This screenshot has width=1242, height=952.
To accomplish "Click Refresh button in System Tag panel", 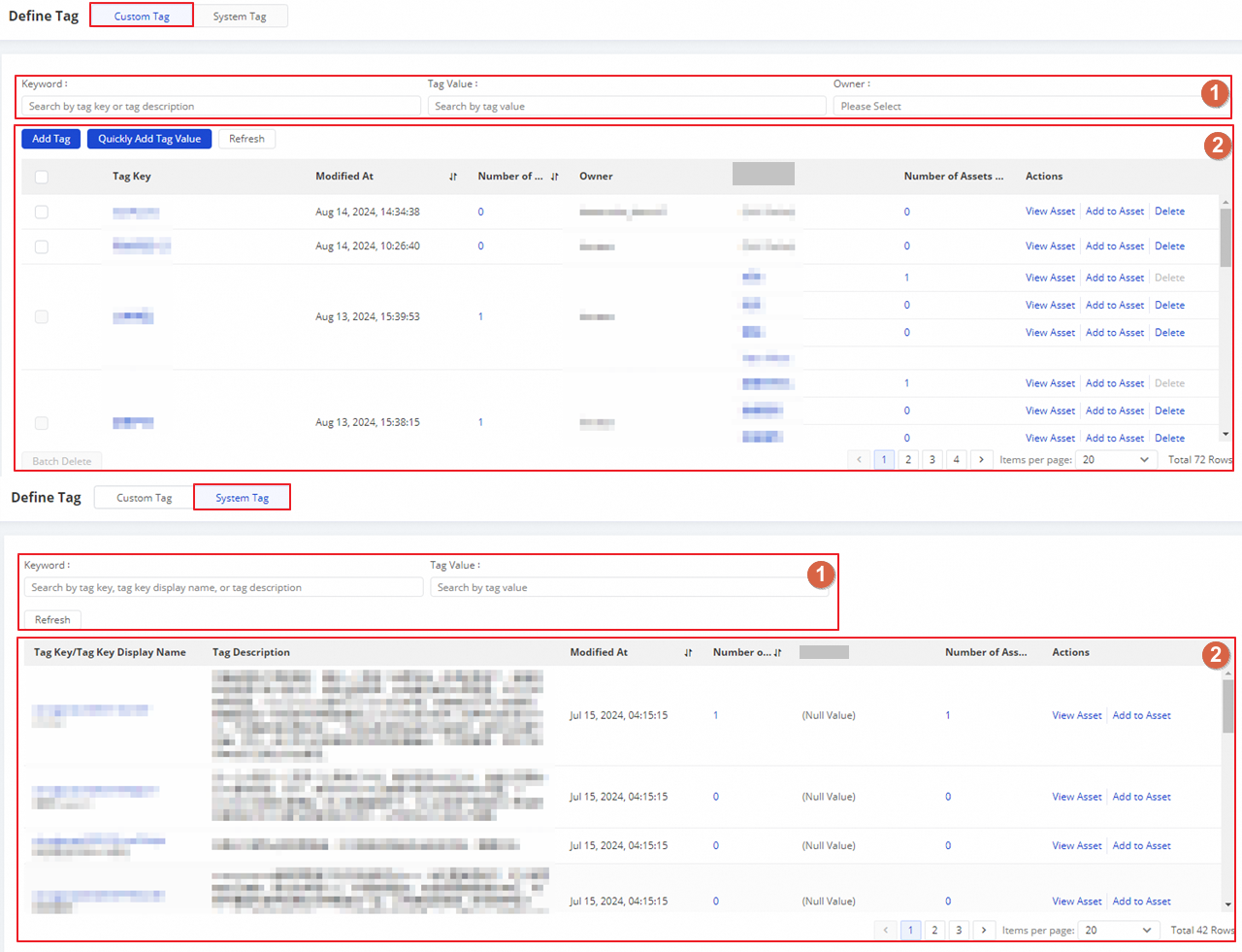I will [x=52, y=619].
